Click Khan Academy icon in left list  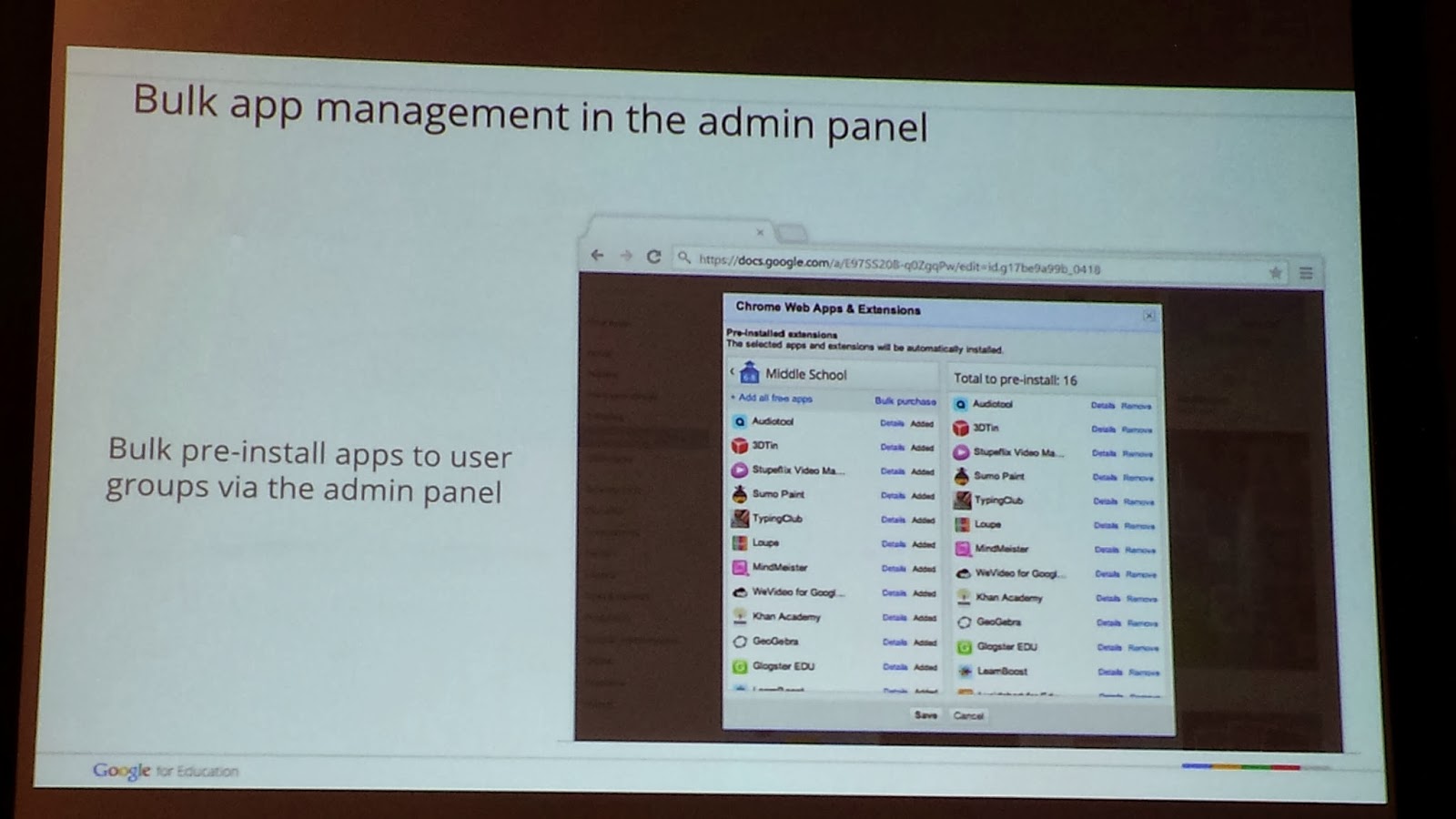(x=740, y=616)
